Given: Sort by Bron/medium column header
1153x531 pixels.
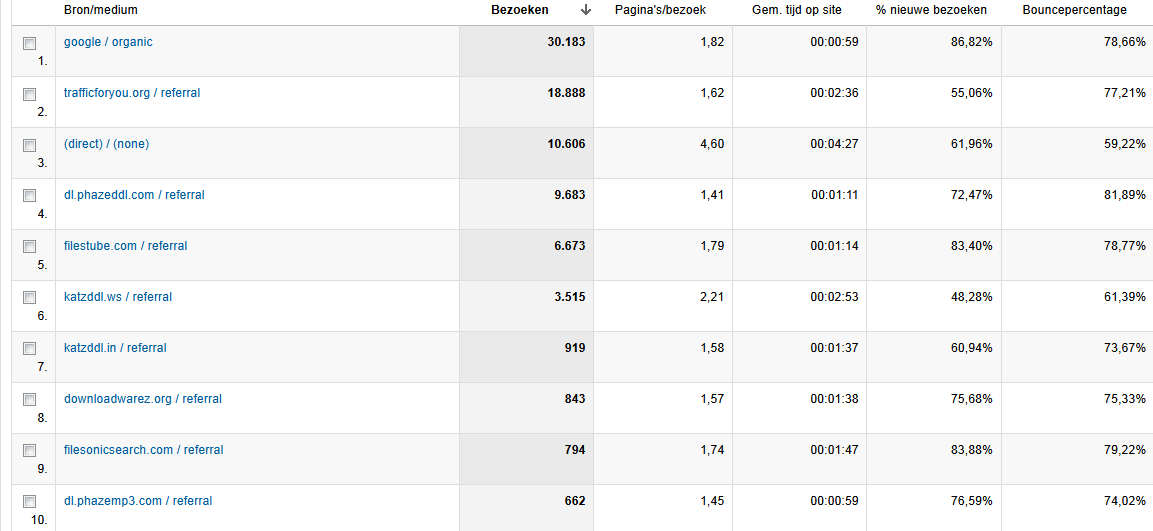Looking at the screenshot, I should 101,10.
